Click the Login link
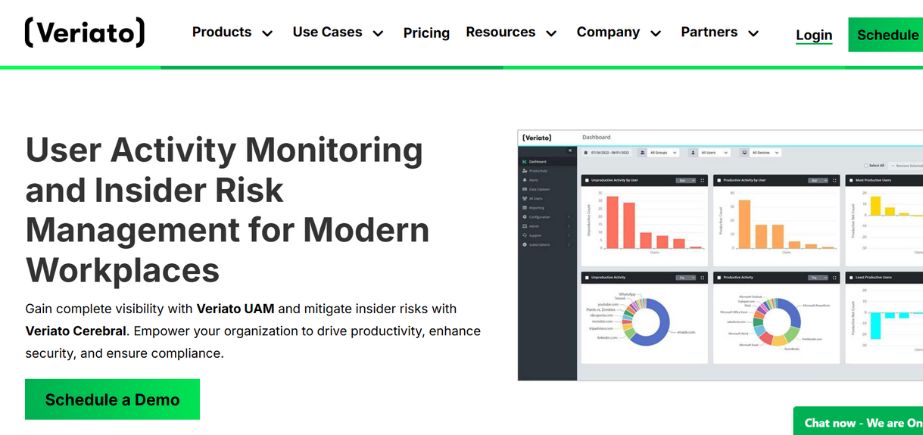This screenshot has height=435, width=923. tap(814, 35)
